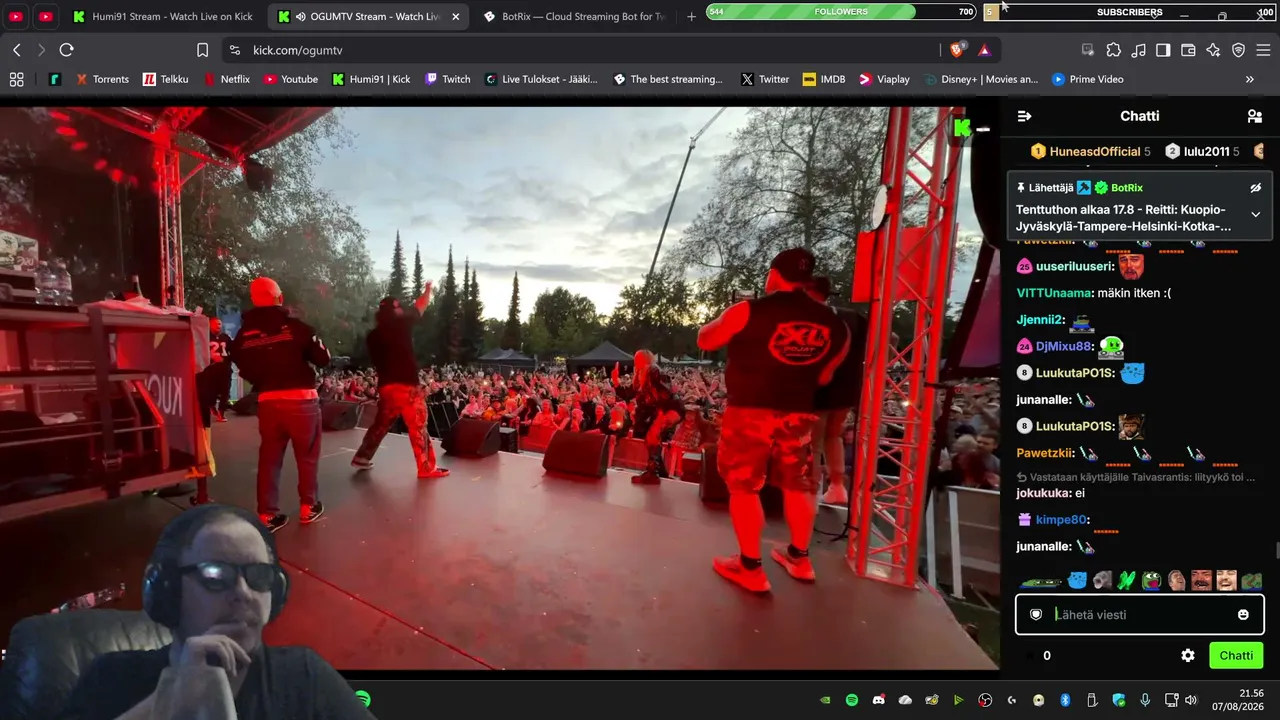
Task: Open chat settings gear
Action: (x=1188, y=656)
